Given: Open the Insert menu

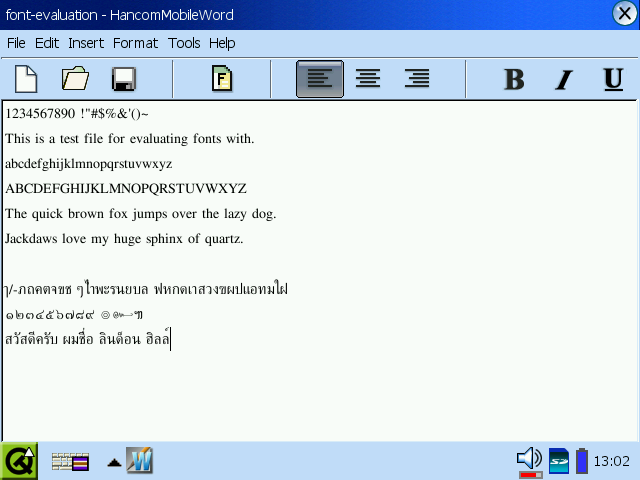Looking at the screenshot, I should tap(86, 43).
